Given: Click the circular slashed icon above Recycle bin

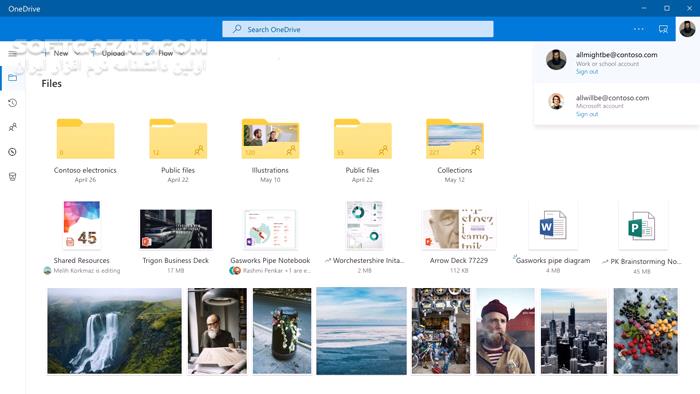Looking at the screenshot, I should coord(12,152).
